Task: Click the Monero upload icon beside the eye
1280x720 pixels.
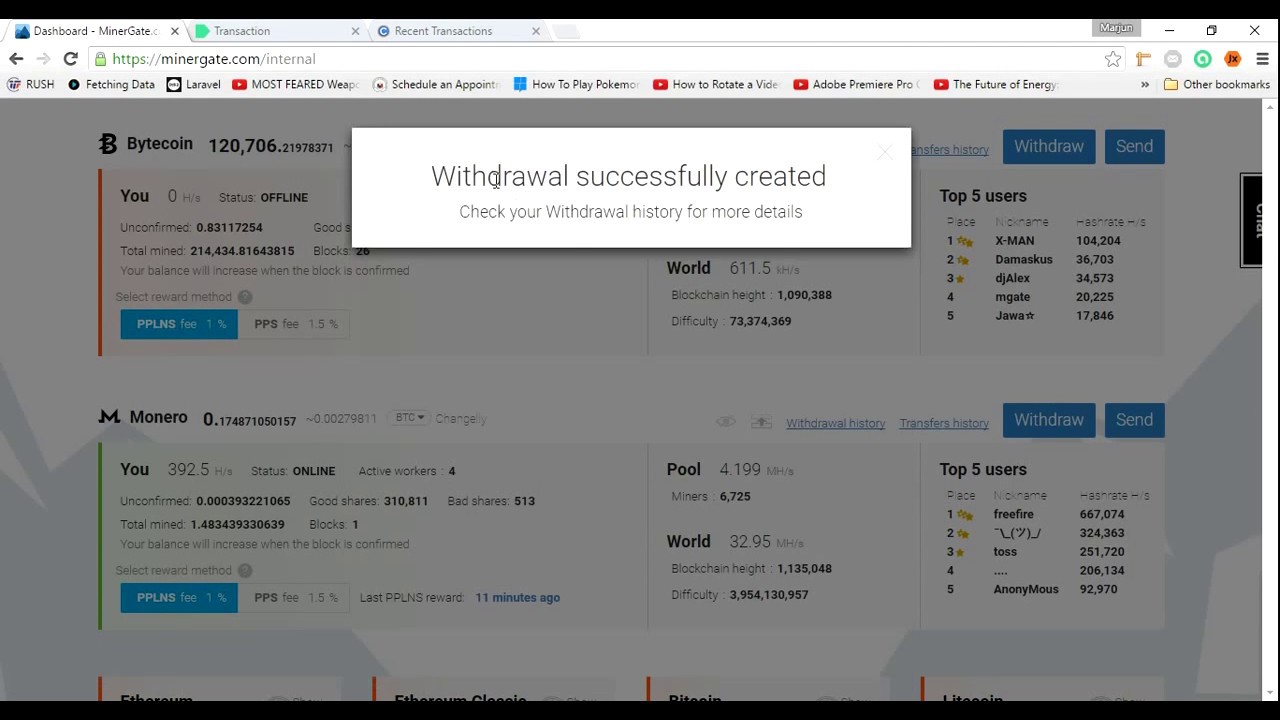Action: point(762,422)
